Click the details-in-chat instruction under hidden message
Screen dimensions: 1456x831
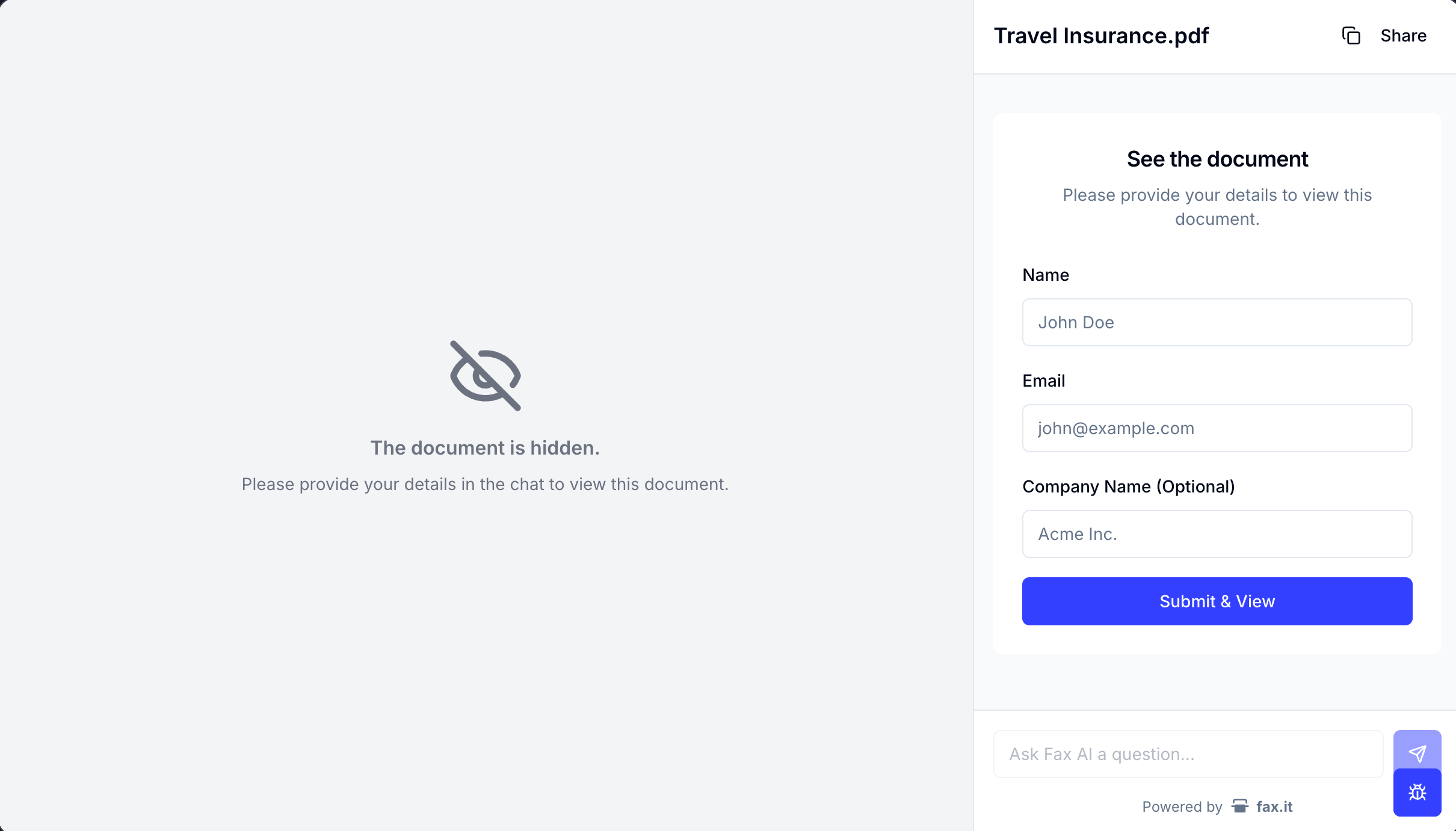click(485, 484)
